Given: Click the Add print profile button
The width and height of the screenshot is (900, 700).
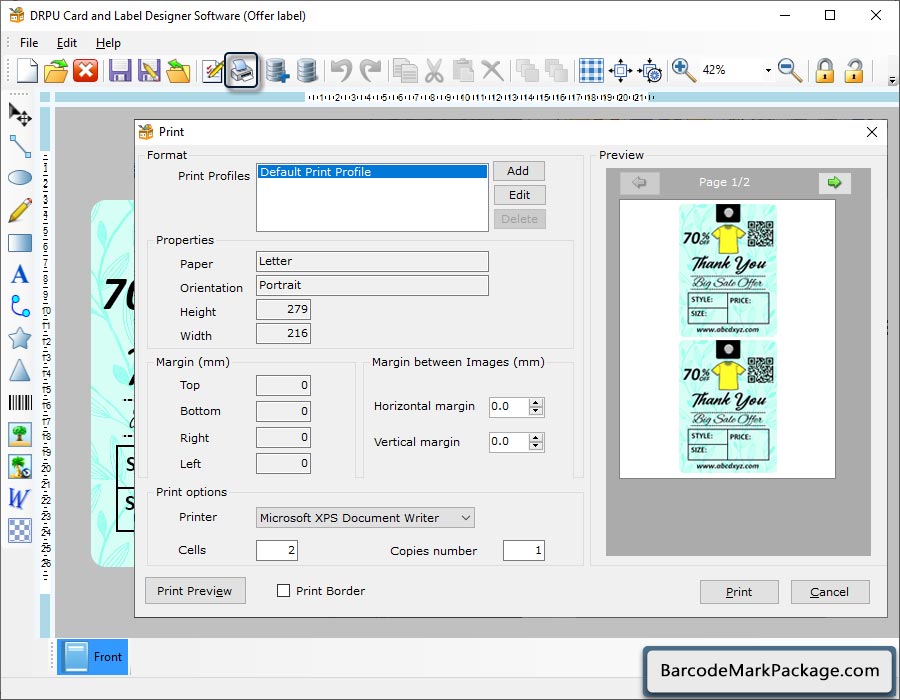Looking at the screenshot, I should point(518,171).
